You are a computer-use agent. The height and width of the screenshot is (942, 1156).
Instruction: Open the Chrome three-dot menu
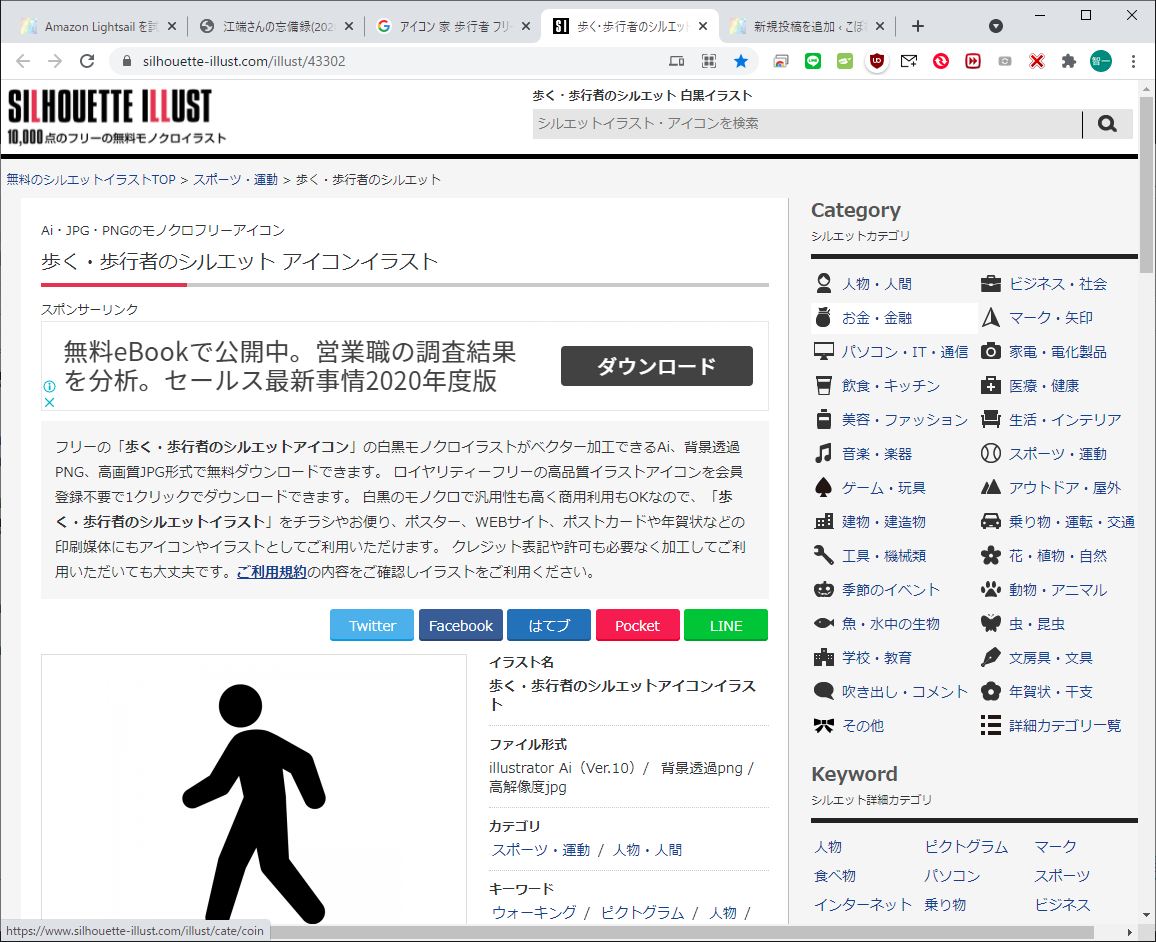1133,61
